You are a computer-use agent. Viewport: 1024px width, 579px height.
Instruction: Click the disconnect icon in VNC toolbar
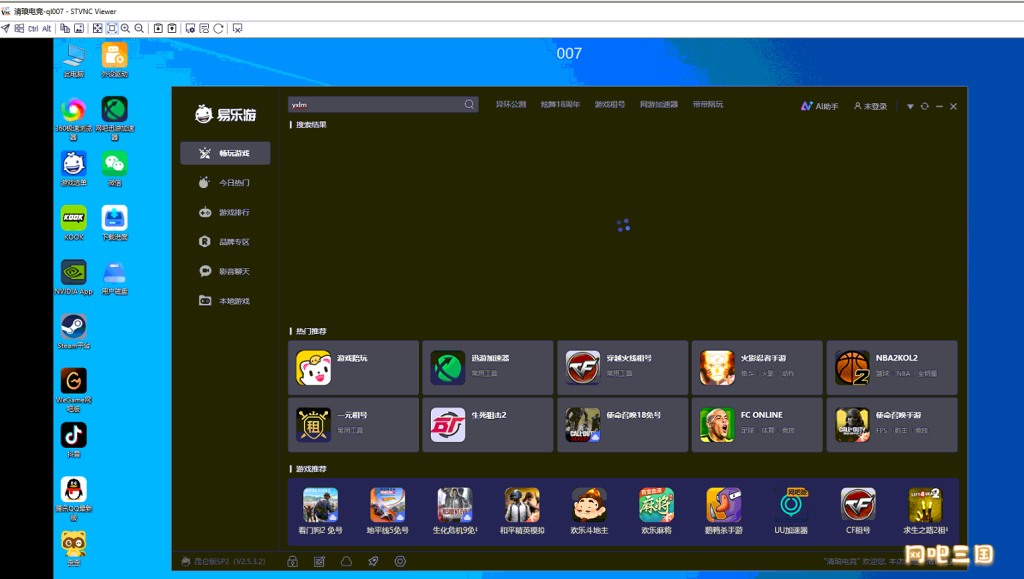pyautogui.click(x=238, y=29)
